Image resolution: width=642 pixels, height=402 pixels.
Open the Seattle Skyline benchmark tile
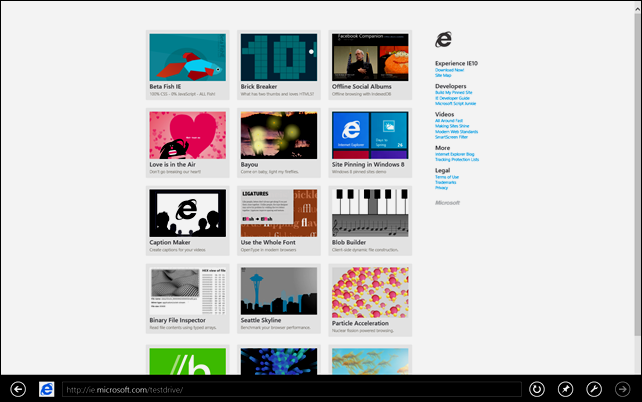279,298
